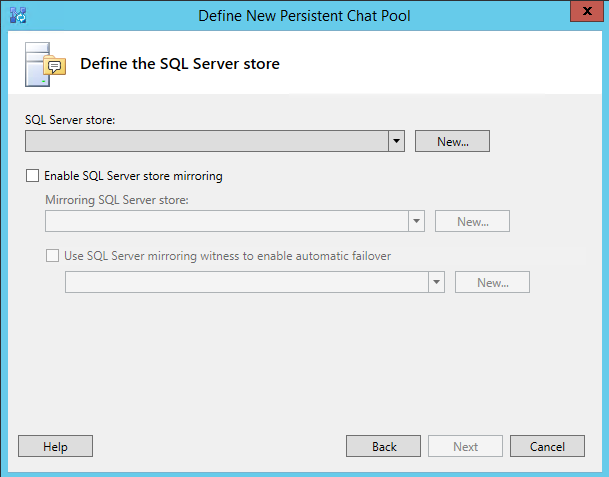The height and width of the screenshot is (477, 609).
Task: Create a New SQL Server store
Action: click(x=452, y=141)
